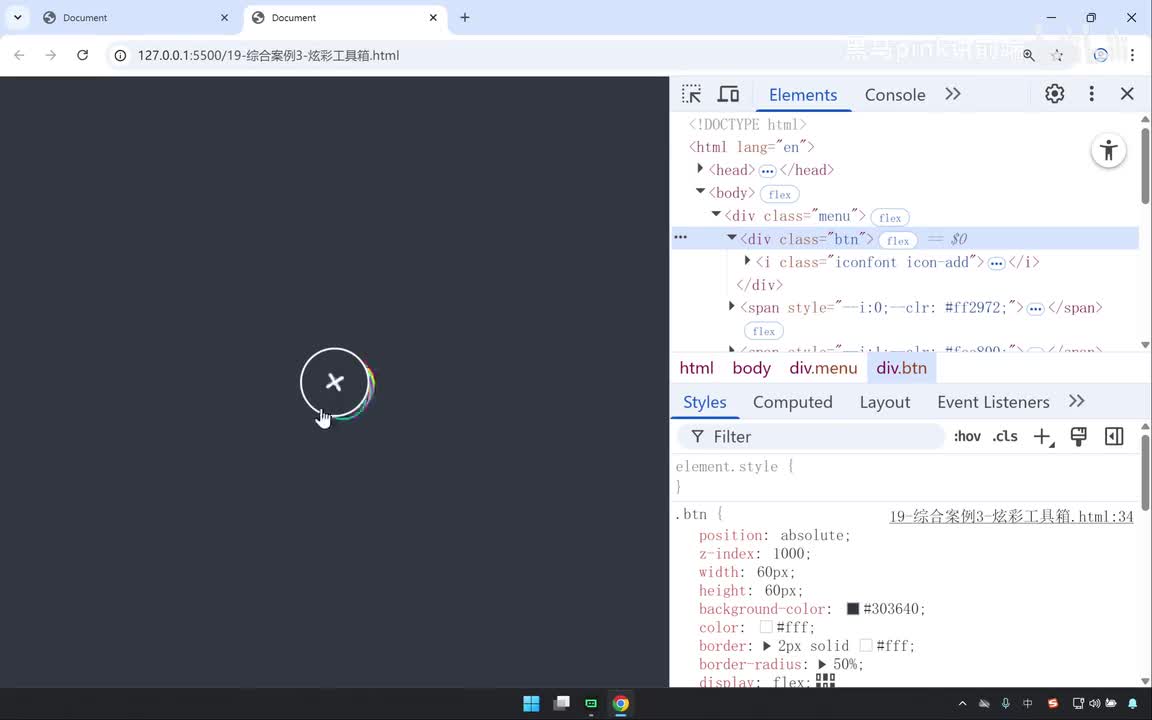The height and width of the screenshot is (720, 1152).
Task: Bookmark this page with the star icon
Action: (1056, 55)
